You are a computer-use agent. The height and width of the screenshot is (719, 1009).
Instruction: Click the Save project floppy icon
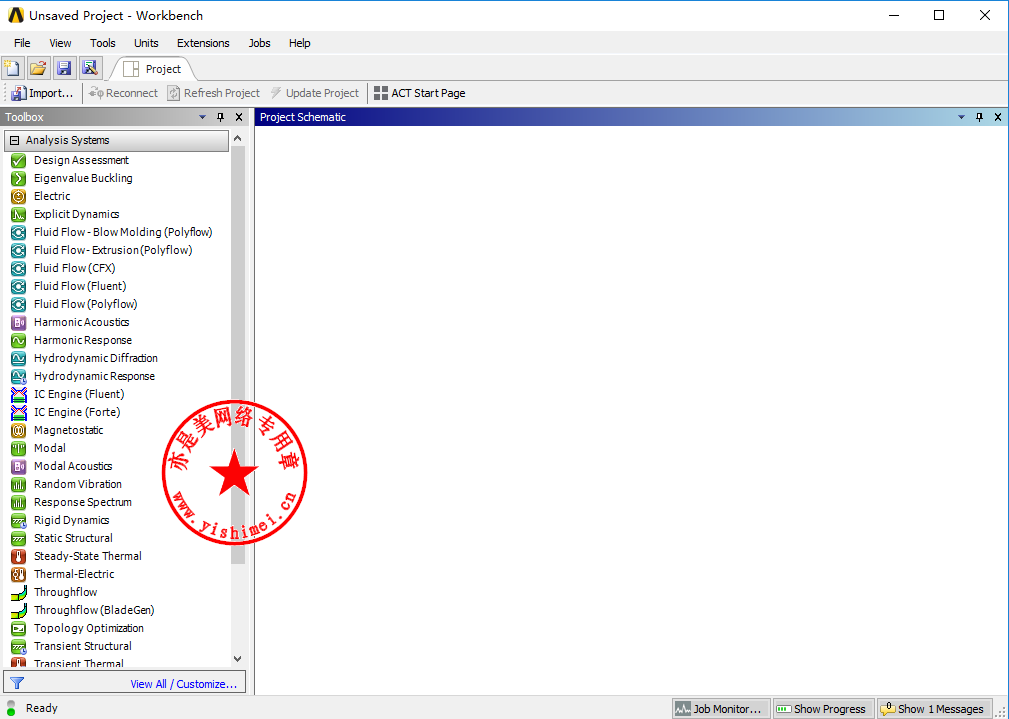coord(64,68)
